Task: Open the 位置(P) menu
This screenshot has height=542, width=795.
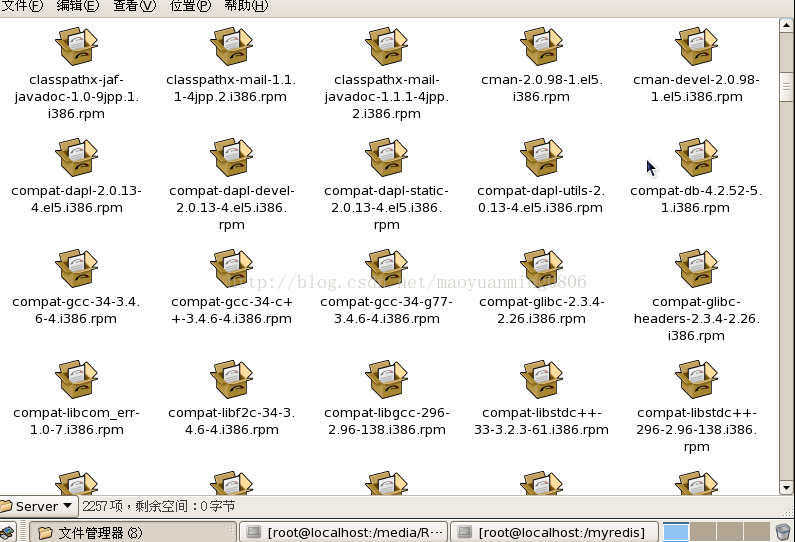Action: pos(190,6)
